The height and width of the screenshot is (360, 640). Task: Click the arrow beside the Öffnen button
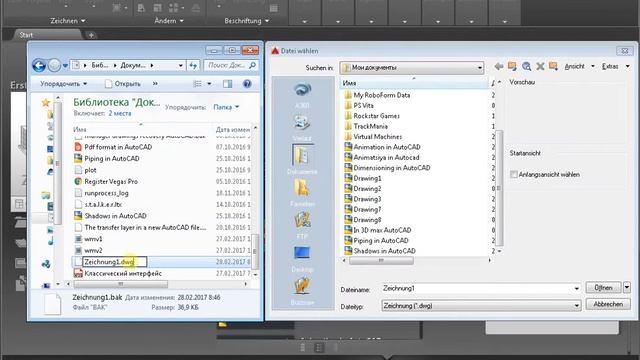coord(627,287)
